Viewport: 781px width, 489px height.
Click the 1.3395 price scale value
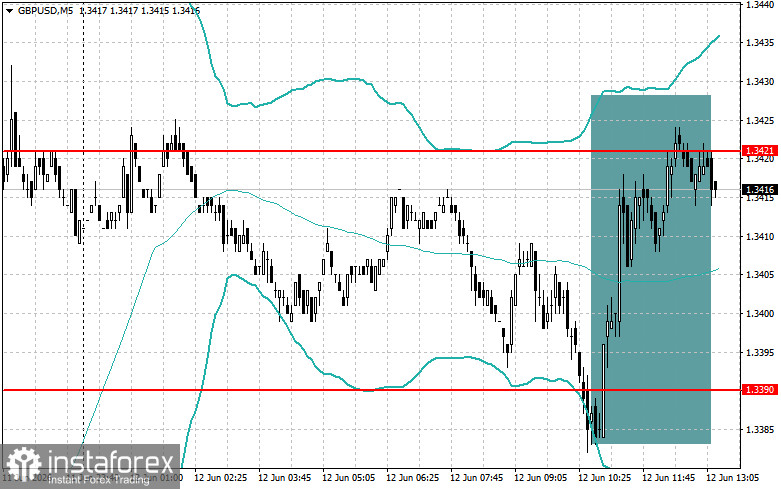click(x=760, y=353)
